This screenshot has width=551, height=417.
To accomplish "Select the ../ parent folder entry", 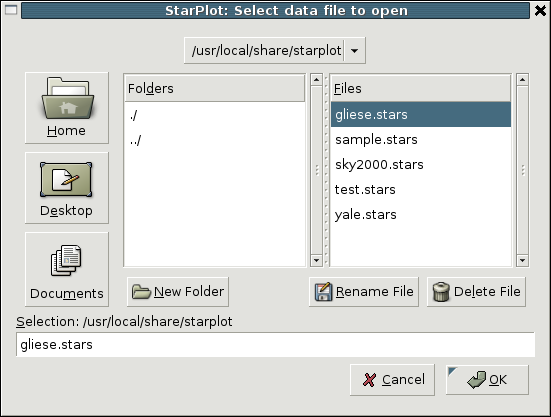I will pos(215,140).
